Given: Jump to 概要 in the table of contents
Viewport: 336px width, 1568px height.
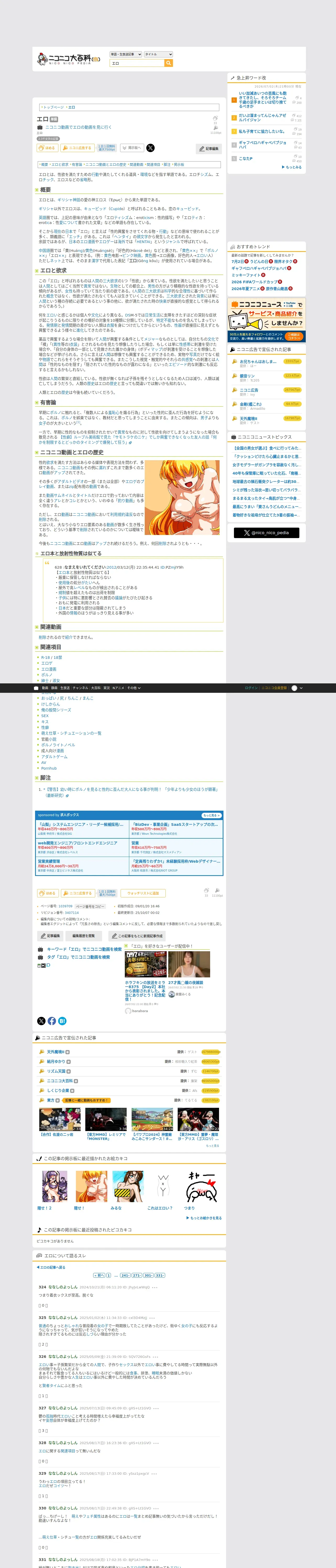Looking at the screenshot, I should coord(44,164).
